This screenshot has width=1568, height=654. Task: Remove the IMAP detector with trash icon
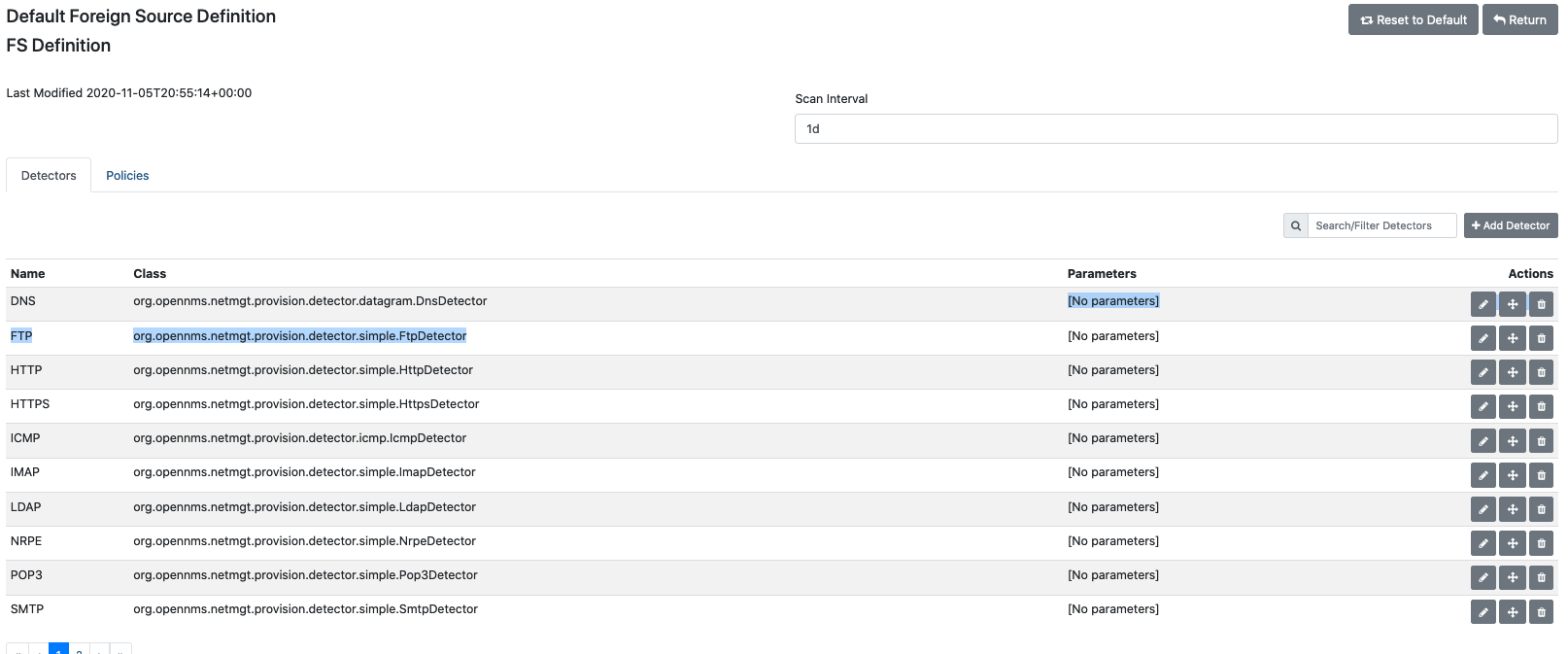pos(1541,475)
